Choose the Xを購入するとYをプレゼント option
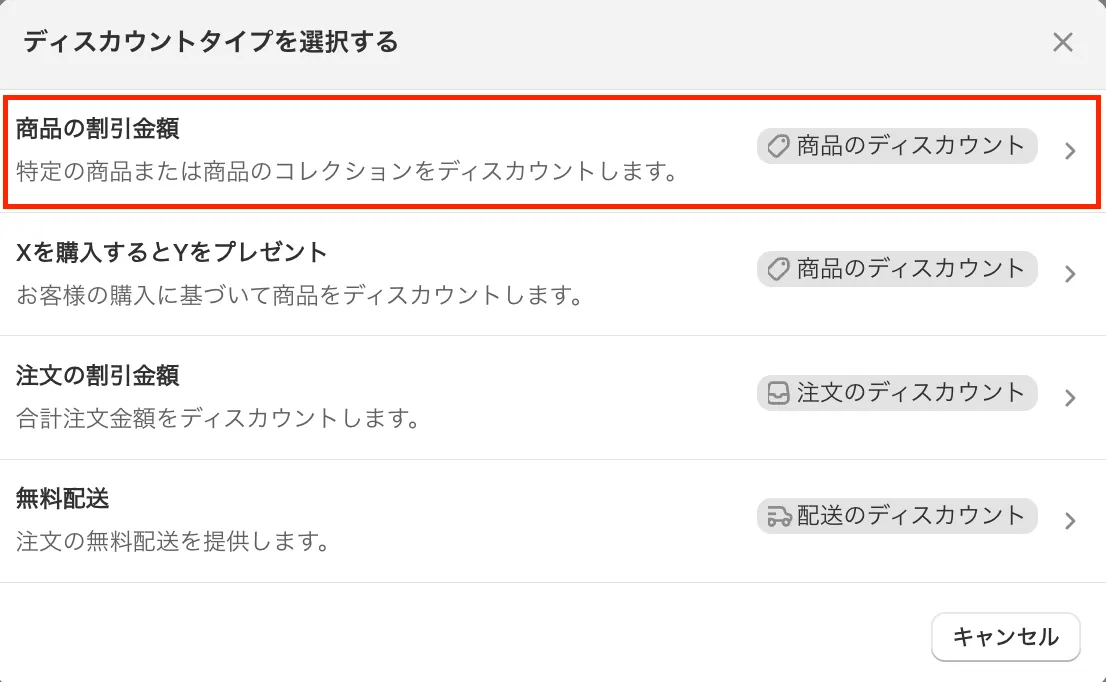 coord(172,253)
